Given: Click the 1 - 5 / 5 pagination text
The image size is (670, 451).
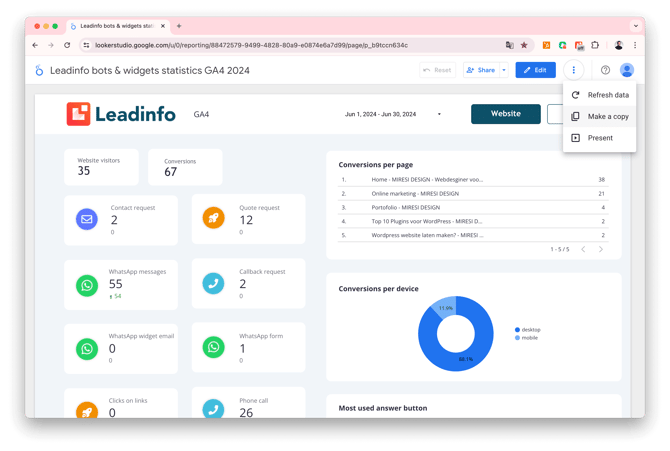Looking at the screenshot, I should pyautogui.click(x=560, y=249).
